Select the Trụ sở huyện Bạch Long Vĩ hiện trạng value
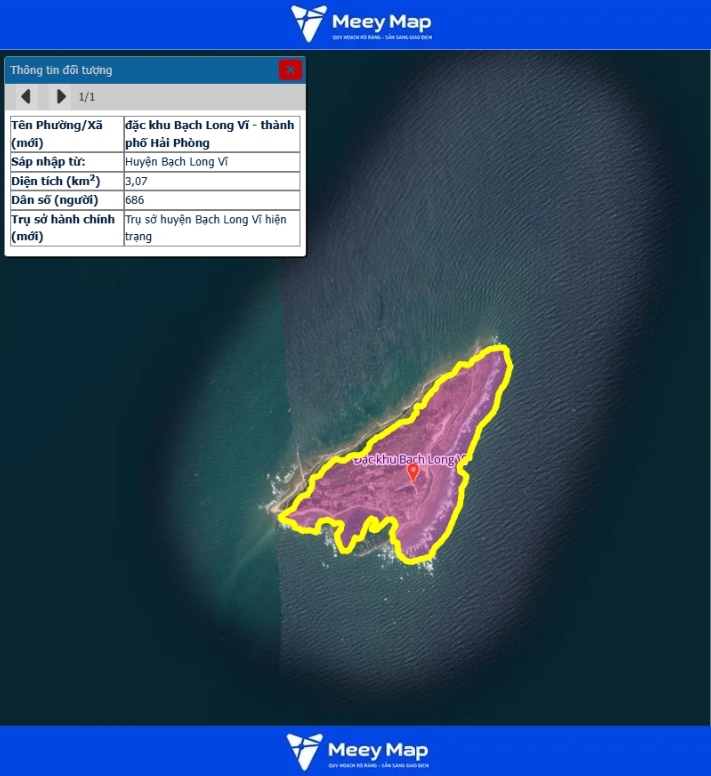The height and width of the screenshot is (776, 711). 211,227
